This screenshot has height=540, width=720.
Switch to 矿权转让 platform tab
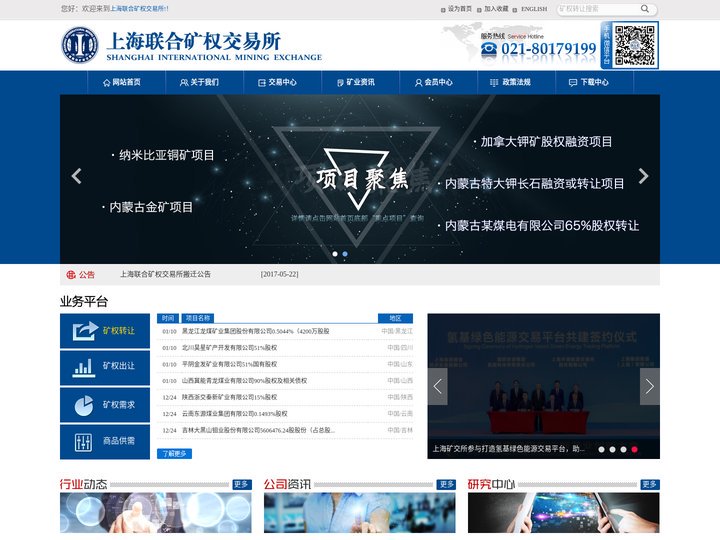[105, 331]
